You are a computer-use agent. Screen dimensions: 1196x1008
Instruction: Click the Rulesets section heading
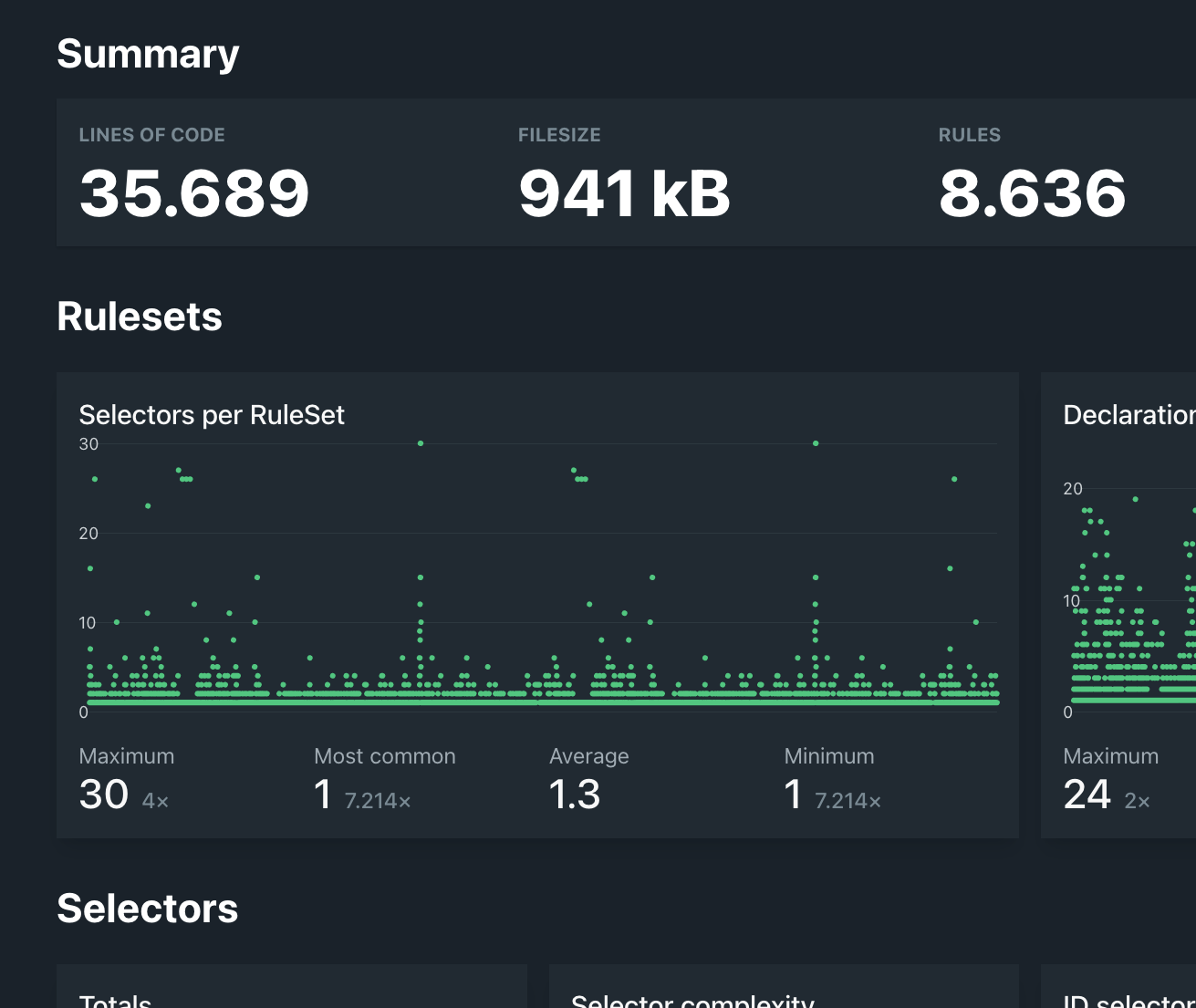coord(140,316)
